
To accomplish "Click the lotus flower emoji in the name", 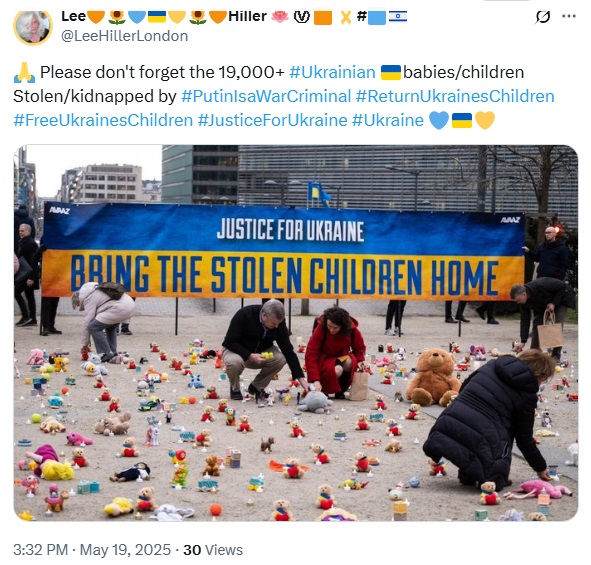I will 280,17.
